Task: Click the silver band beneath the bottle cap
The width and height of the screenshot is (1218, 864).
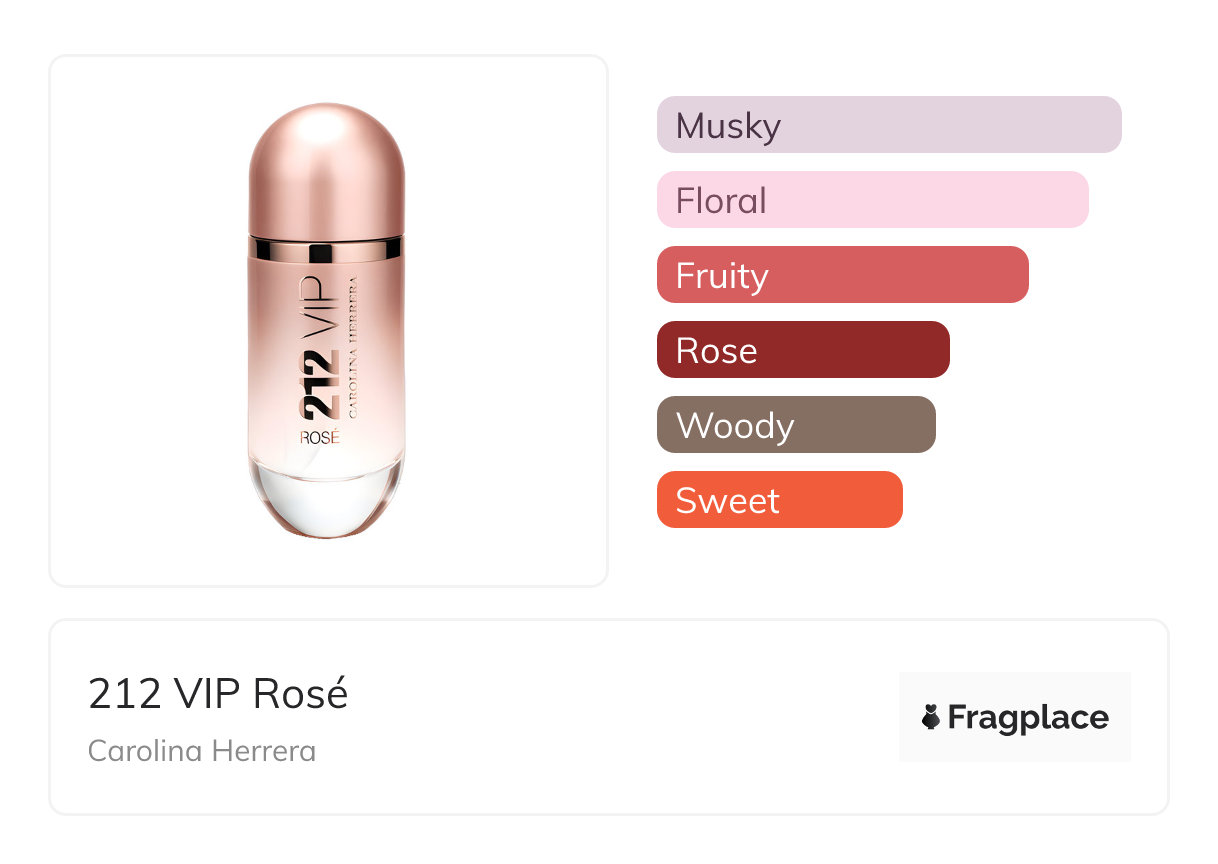Action: pos(326,249)
